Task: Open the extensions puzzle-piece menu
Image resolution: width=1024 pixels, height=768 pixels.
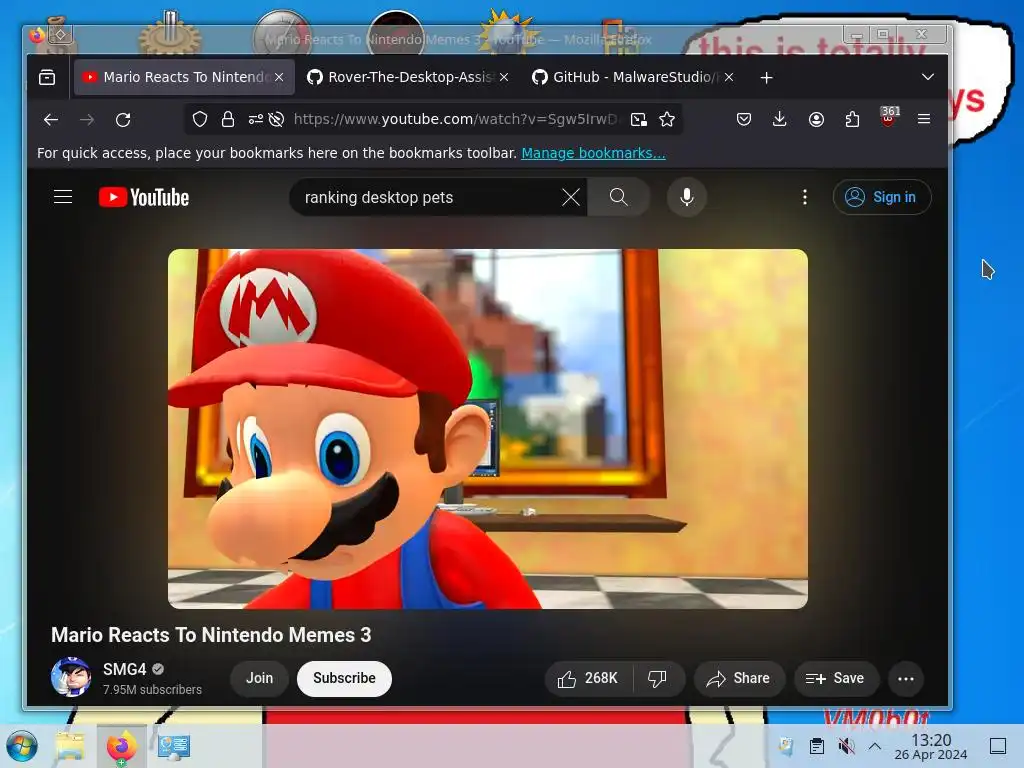Action: (x=852, y=119)
